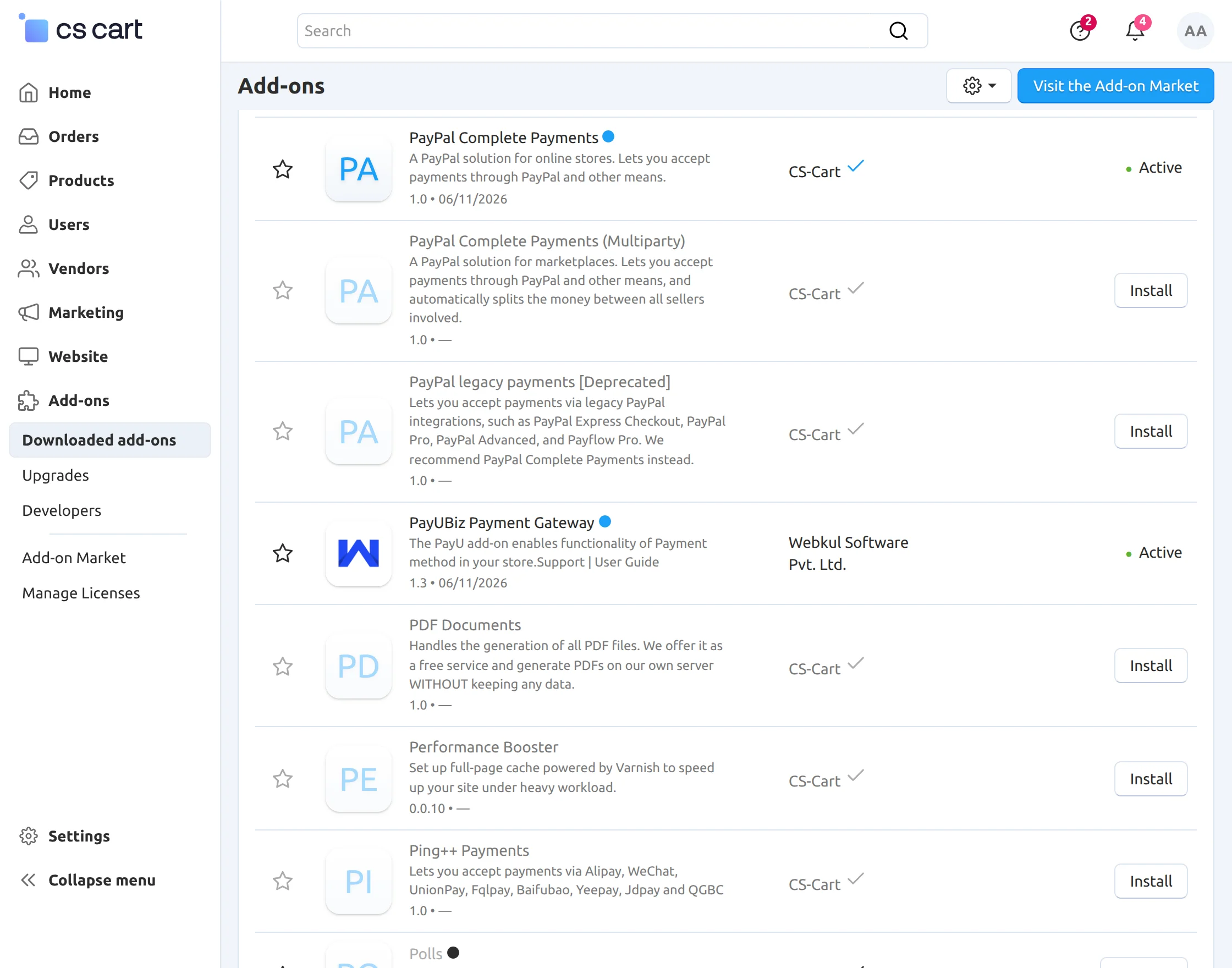The width and height of the screenshot is (1232, 968).
Task: Click the Home house icon in sidebar
Action: (x=29, y=92)
